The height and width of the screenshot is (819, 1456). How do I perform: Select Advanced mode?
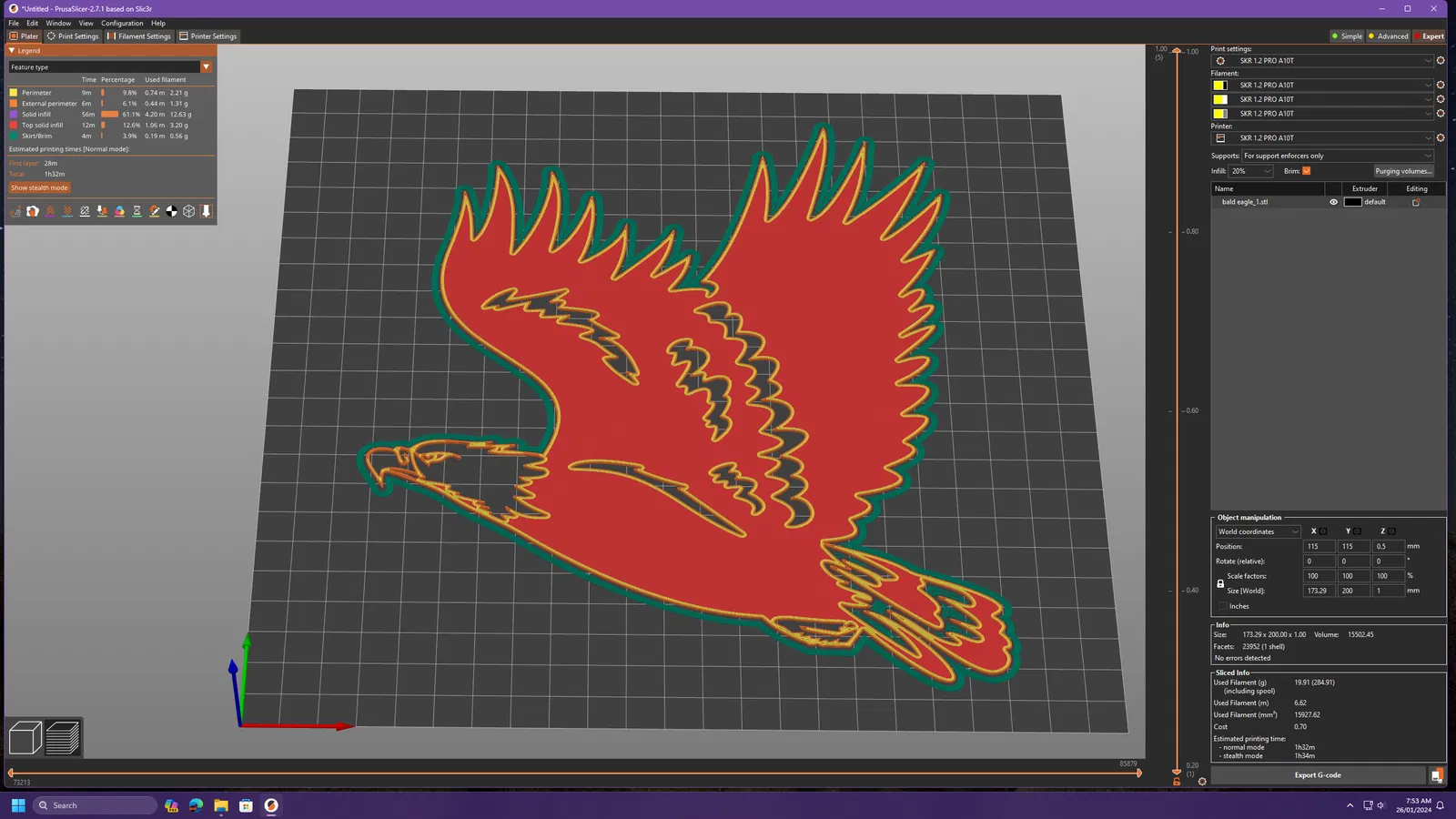pyautogui.click(x=1388, y=36)
